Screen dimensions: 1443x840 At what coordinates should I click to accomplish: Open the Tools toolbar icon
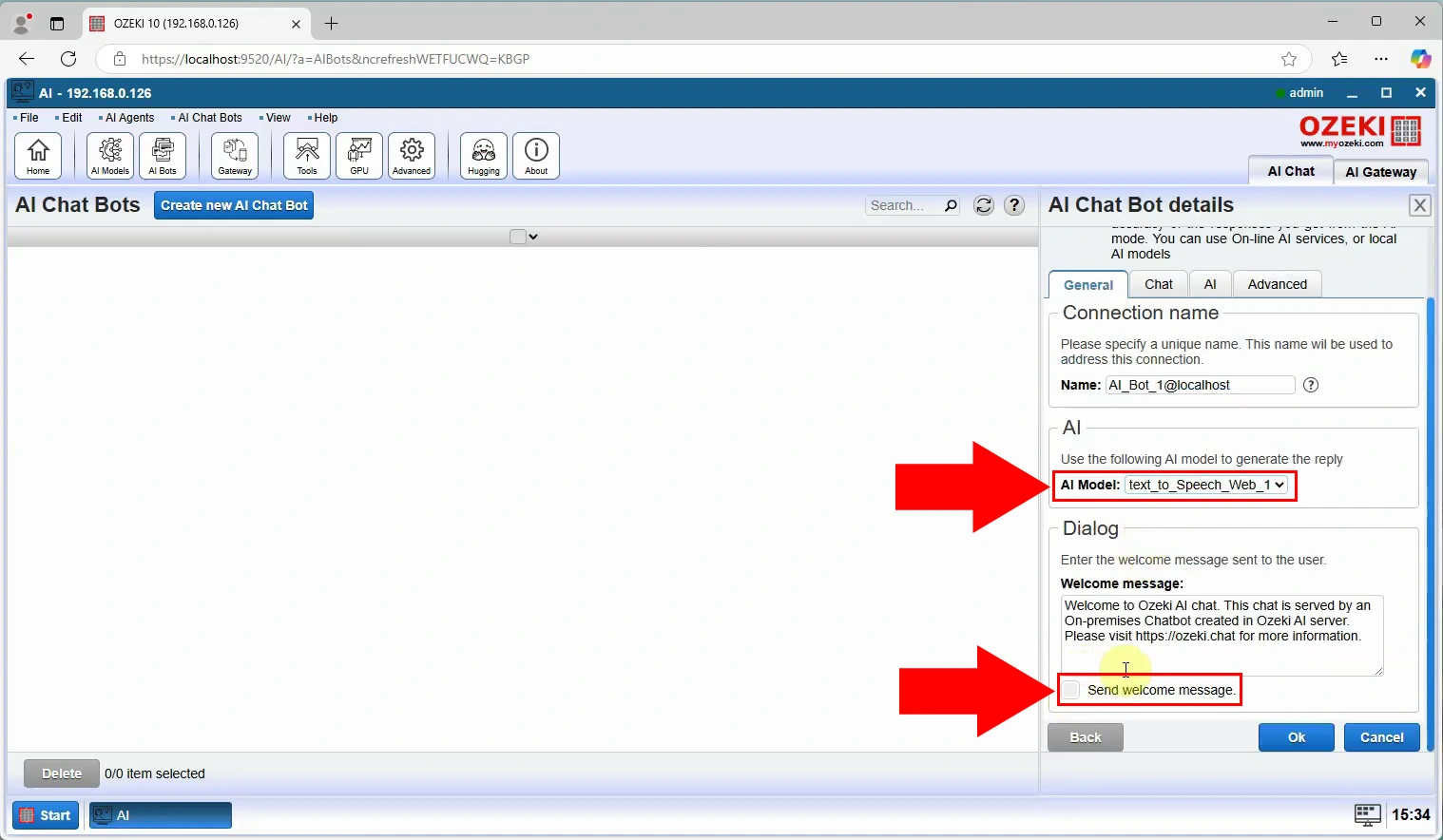307,155
